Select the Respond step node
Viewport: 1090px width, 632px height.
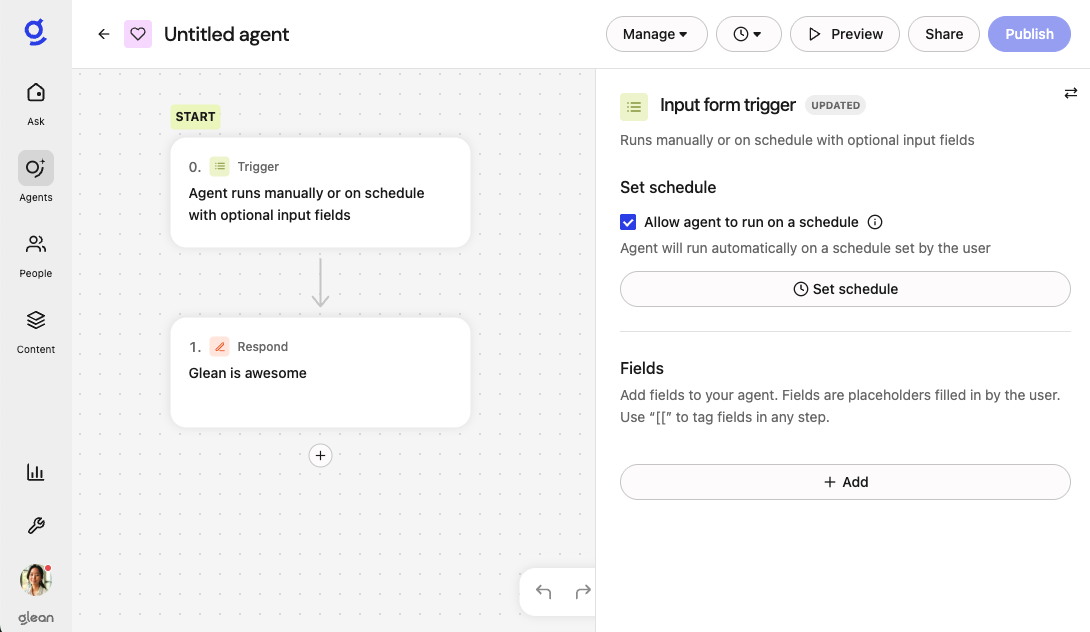coord(320,372)
